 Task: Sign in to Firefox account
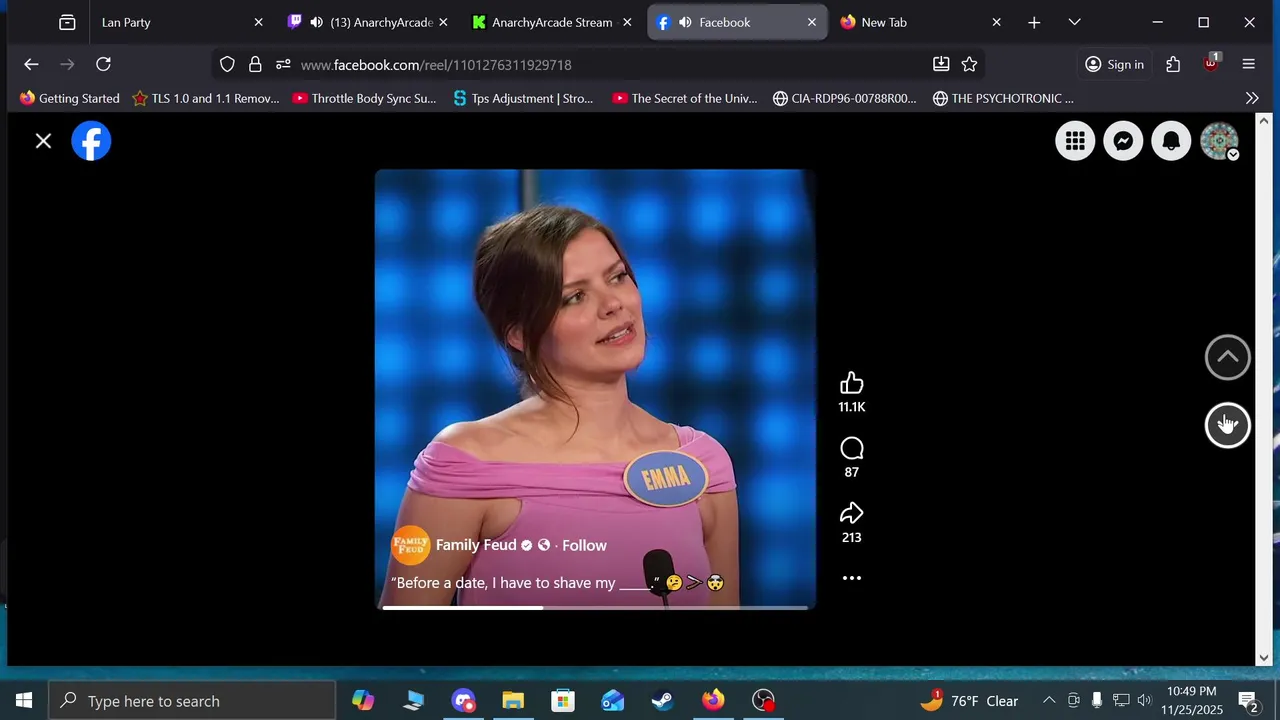coord(1114,64)
